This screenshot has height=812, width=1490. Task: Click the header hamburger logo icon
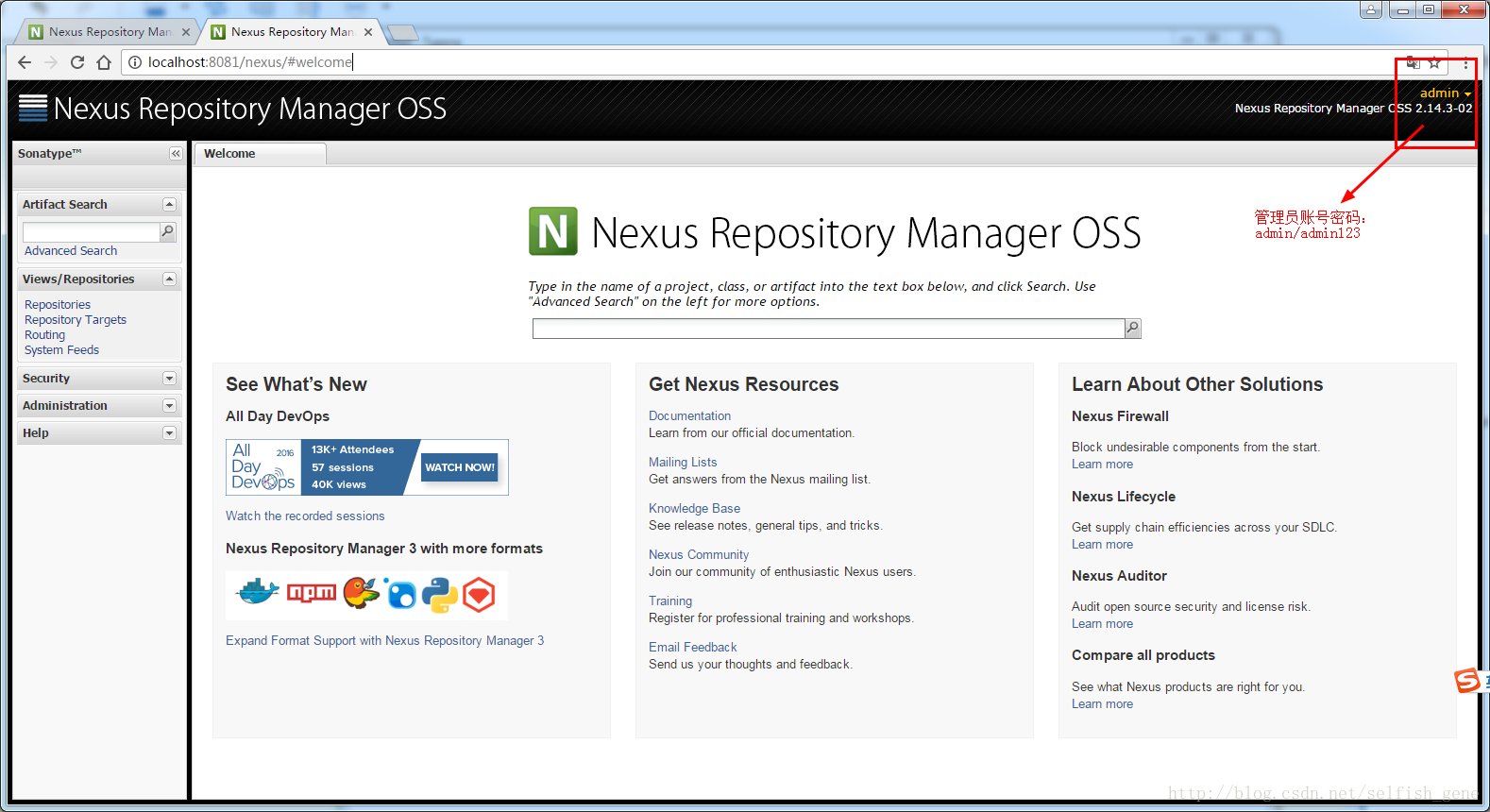click(33, 109)
